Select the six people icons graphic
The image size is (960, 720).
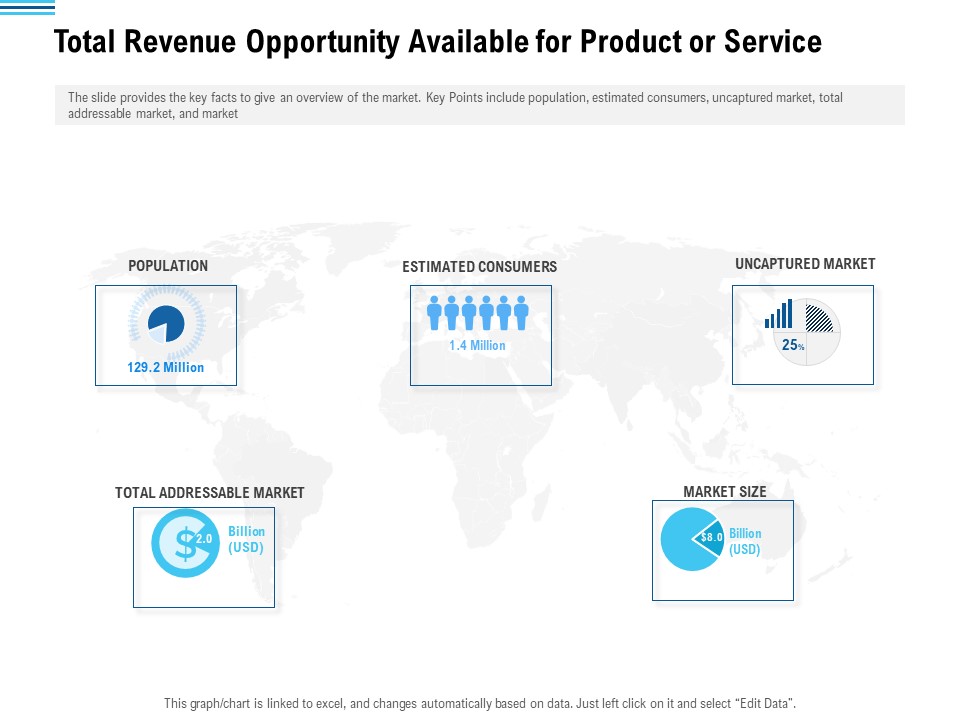pyautogui.click(x=478, y=313)
